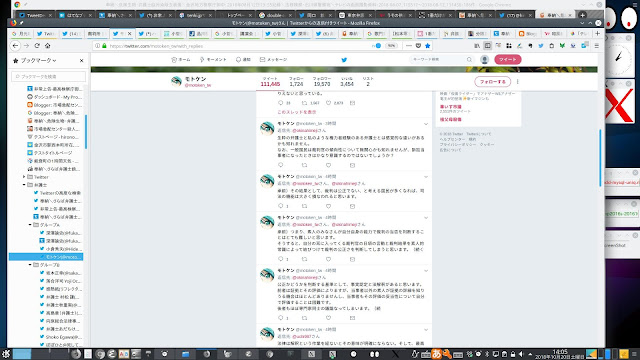Screen dimensions: 640x360
Task: Open page actions ellipsis in address bar
Action: coord(409,46)
